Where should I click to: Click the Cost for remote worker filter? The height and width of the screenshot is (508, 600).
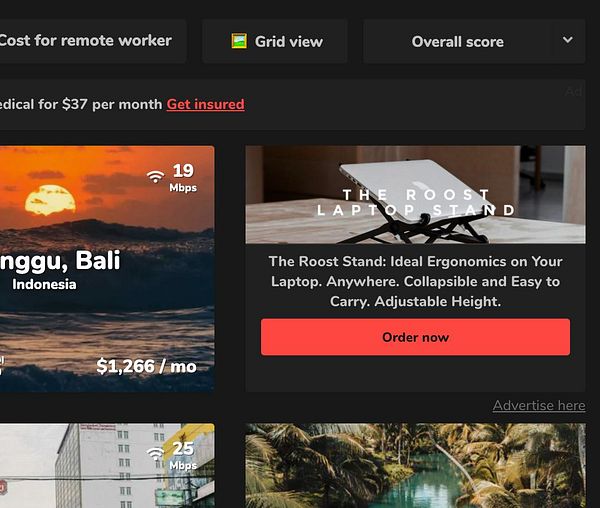pos(92,41)
